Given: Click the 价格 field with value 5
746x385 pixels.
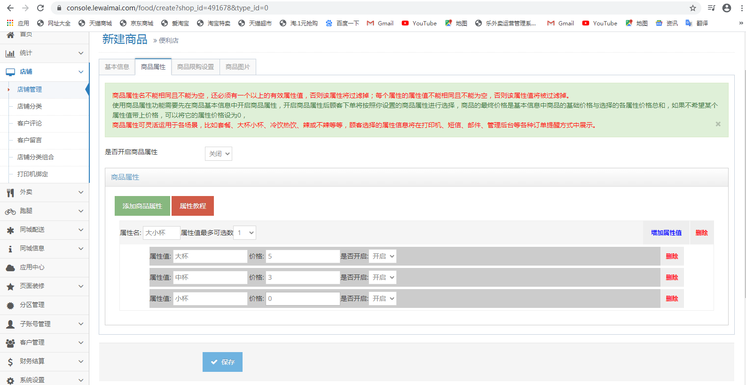Looking at the screenshot, I should point(303,256).
